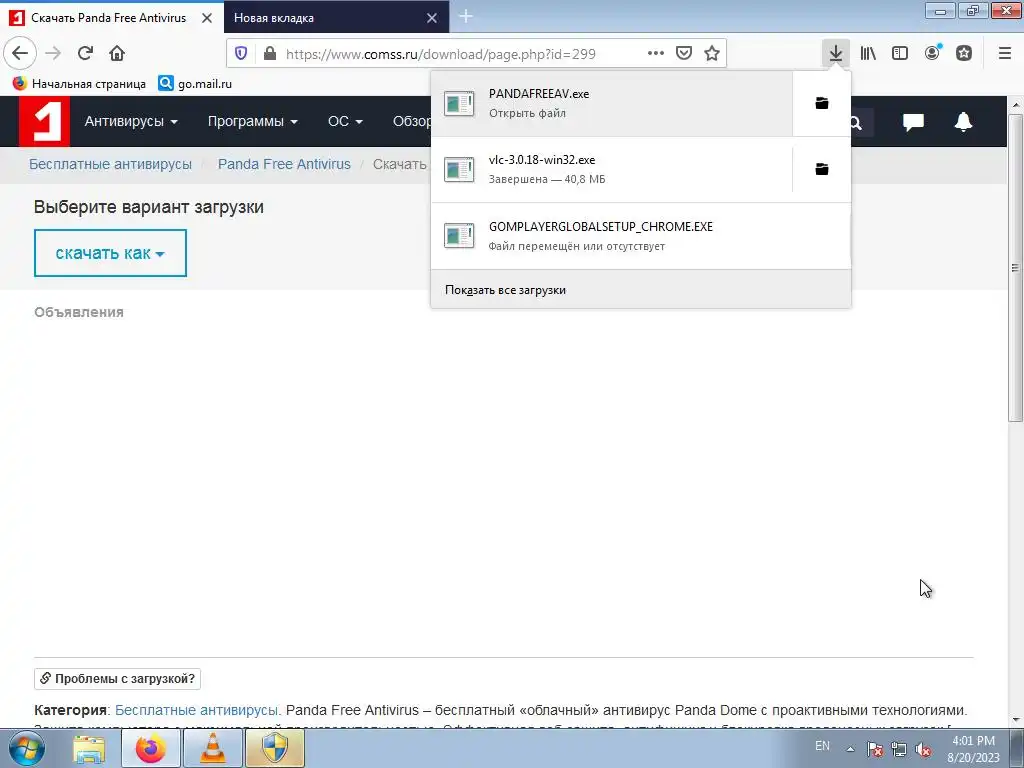Expand the Программы menu
The width and height of the screenshot is (1024, 768).
253,121
